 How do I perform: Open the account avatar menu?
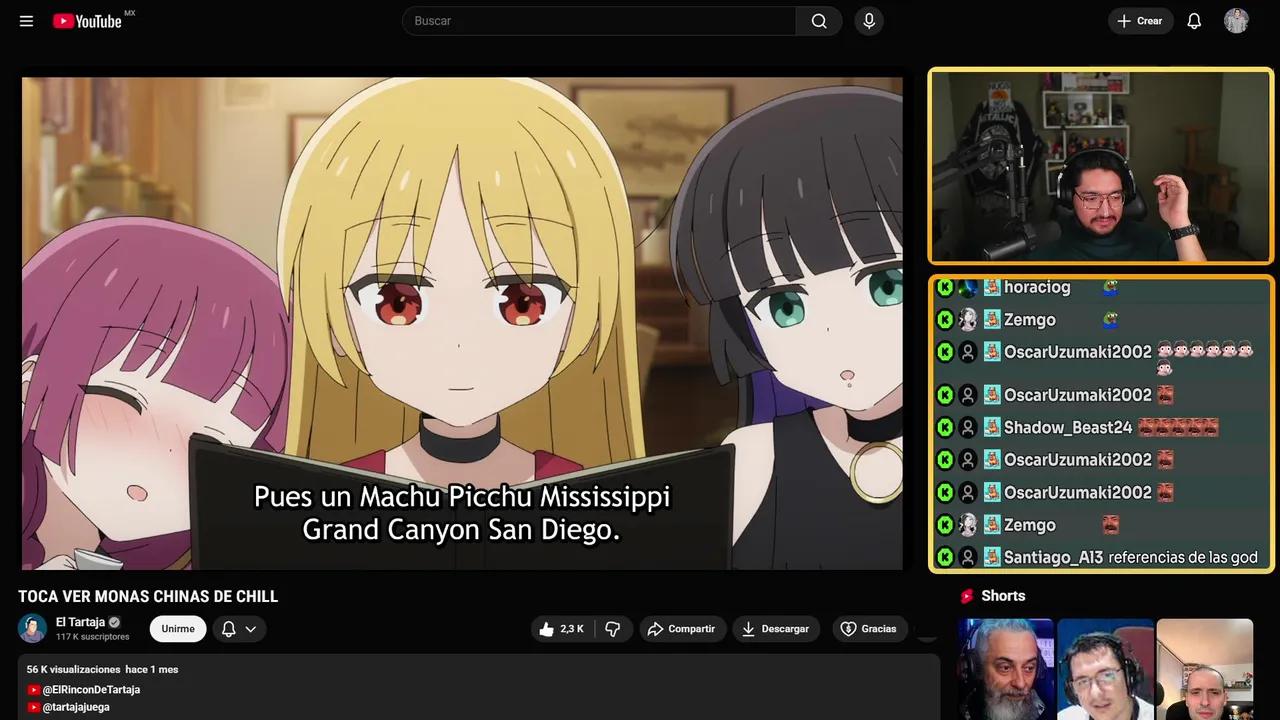(1236, 21)
